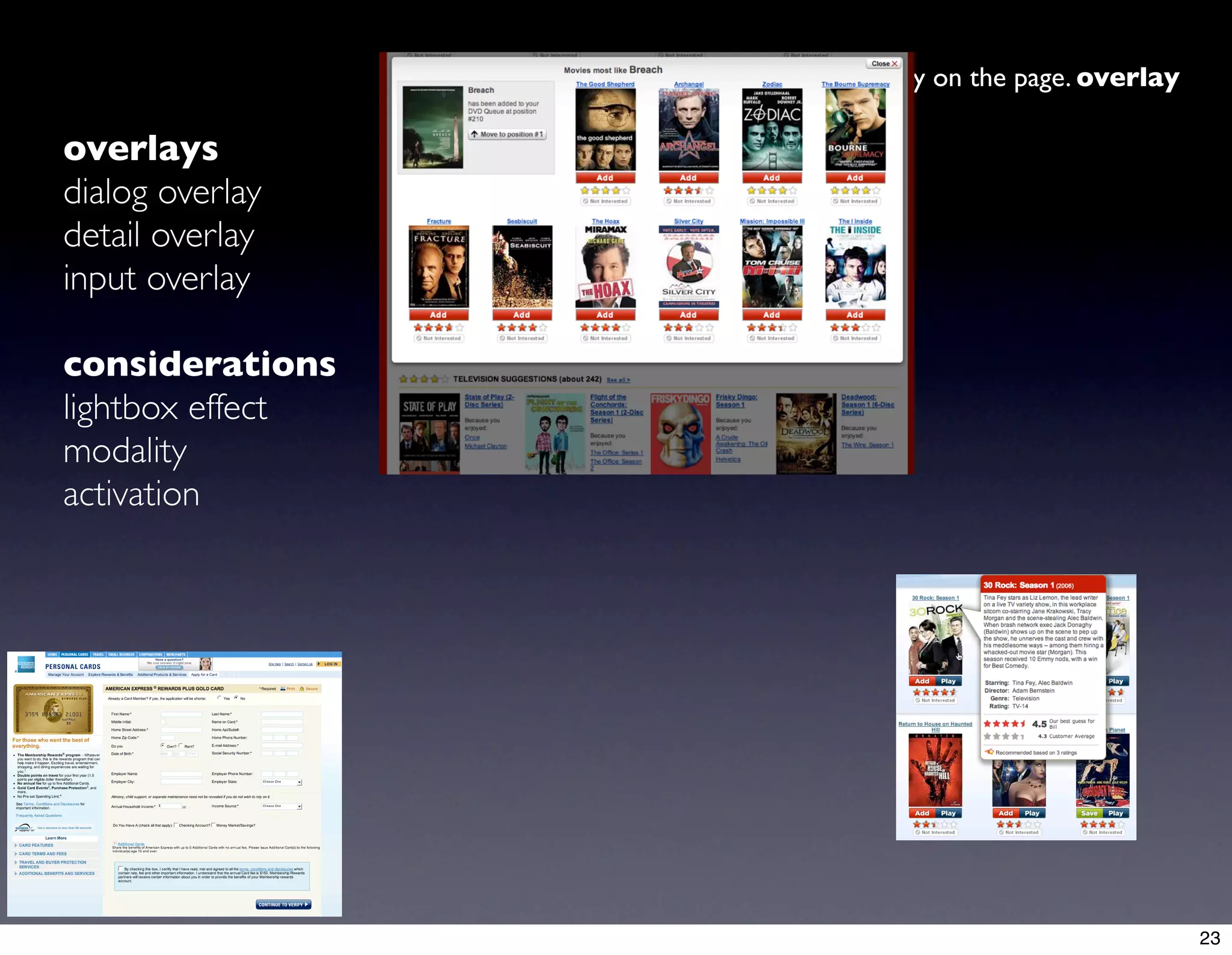The image size is (1232, 955).
Task: Add Fracture to the queue
Action: pyautogui.click(x=439, y=315)
